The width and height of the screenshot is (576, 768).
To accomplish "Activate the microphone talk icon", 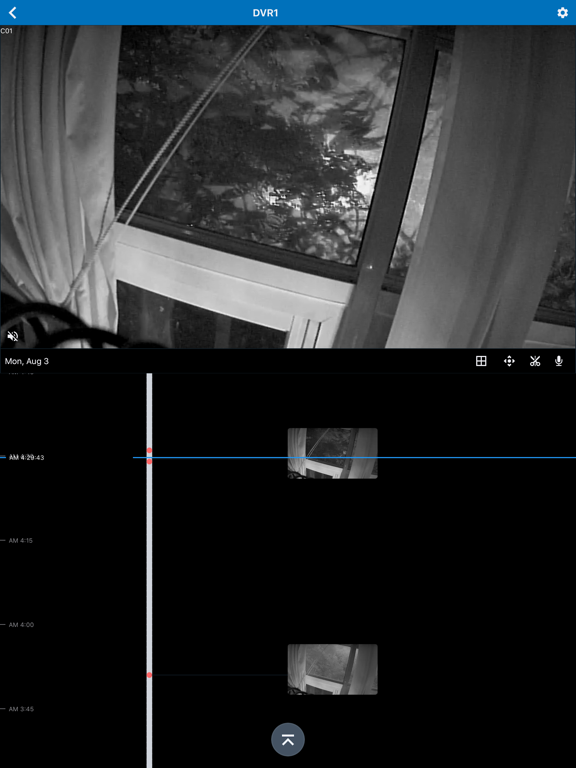I will pyautogui.click(x=558, y=361).
